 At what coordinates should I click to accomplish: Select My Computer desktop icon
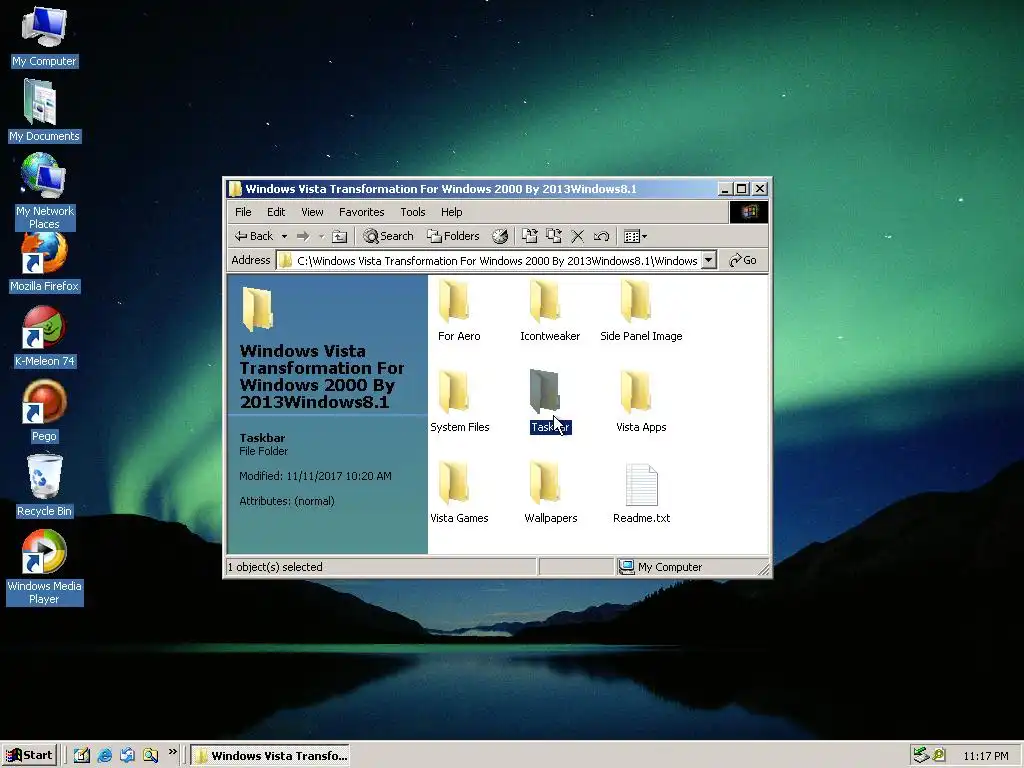pos(44,36)
